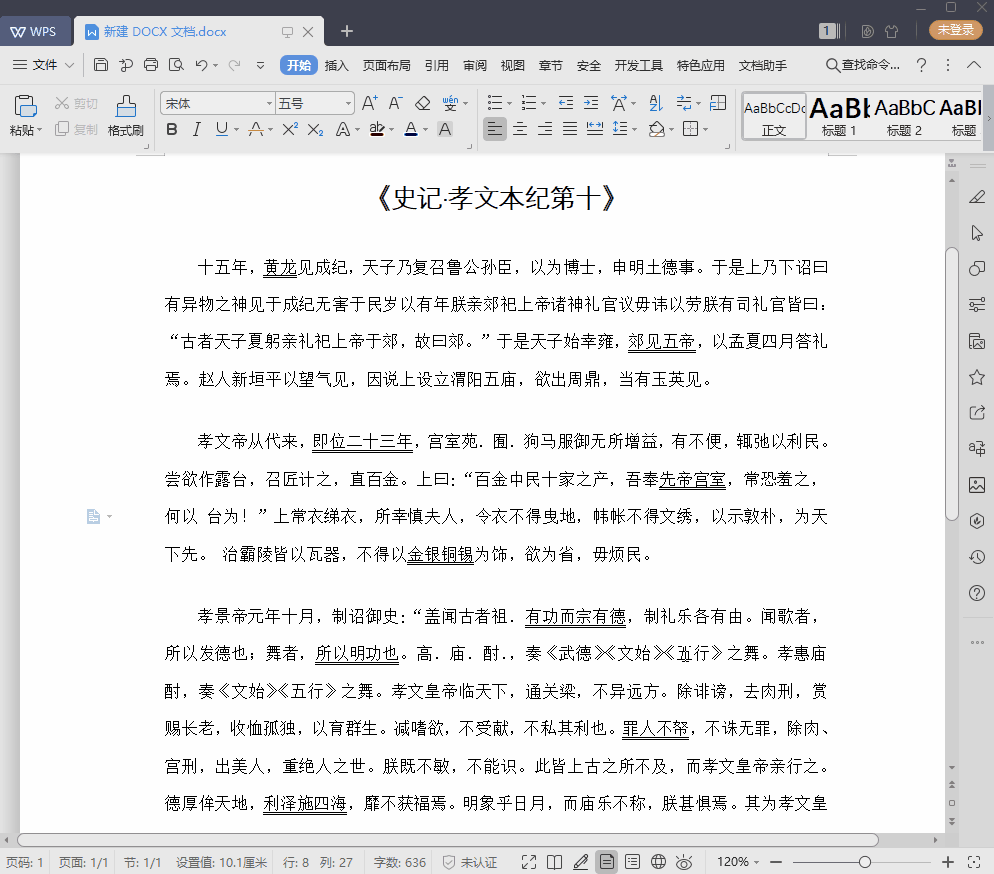Click the star favorites icon in sidebar
This screenshot has height=874, width=994.
pyautogui.click(x=977, y=378)
